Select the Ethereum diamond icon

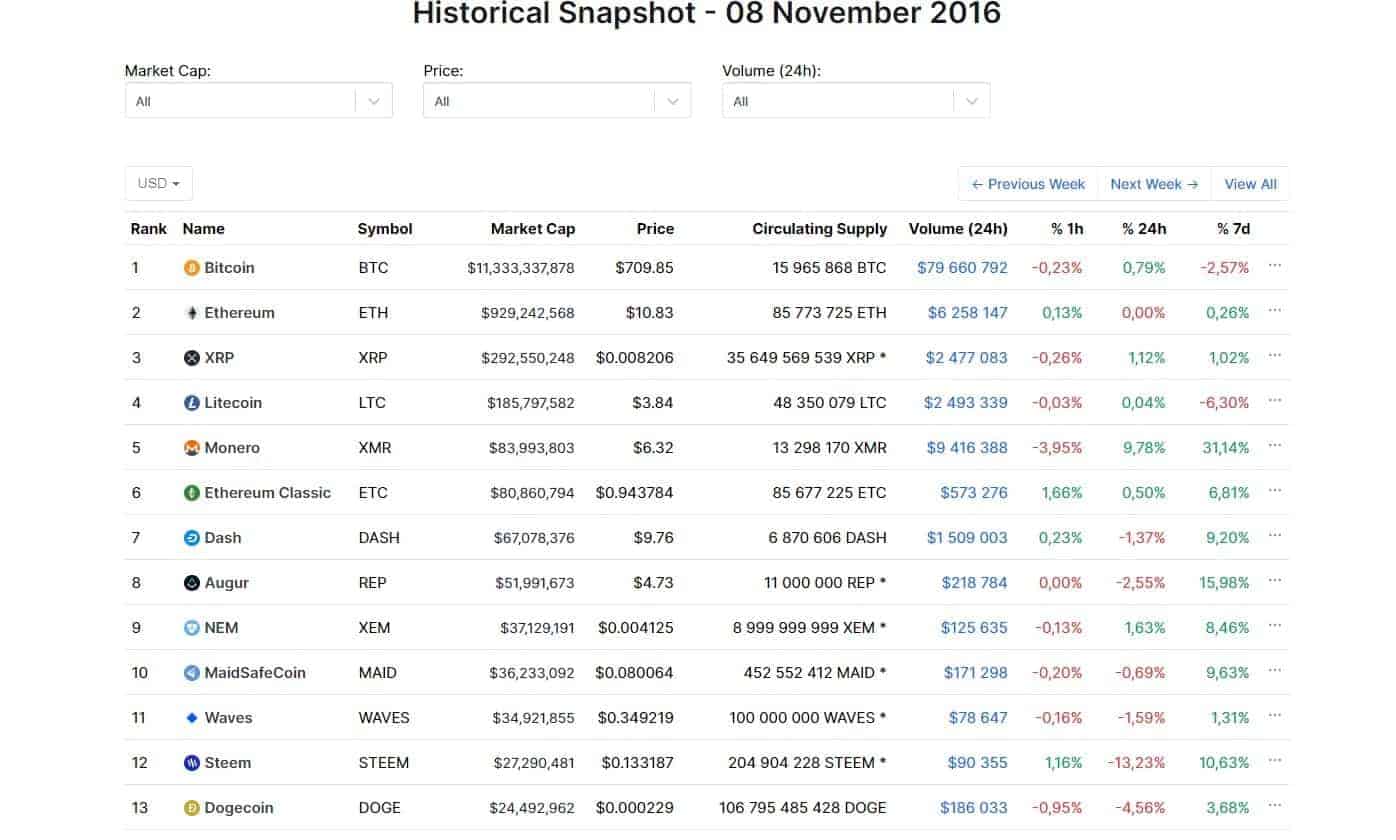point(190,313)
